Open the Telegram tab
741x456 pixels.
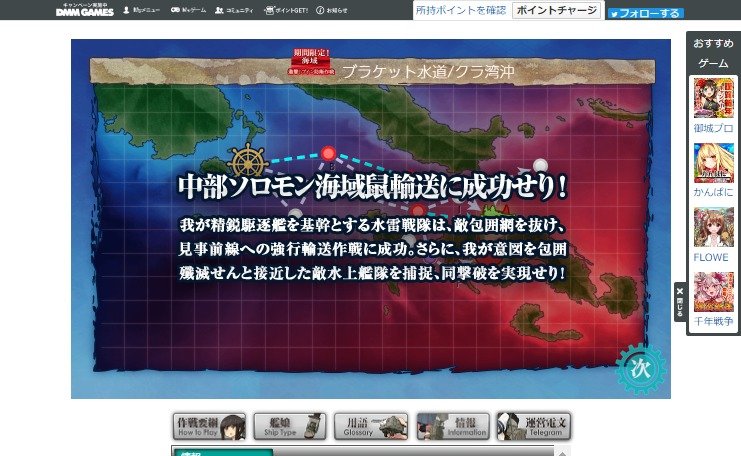(534, 426)
